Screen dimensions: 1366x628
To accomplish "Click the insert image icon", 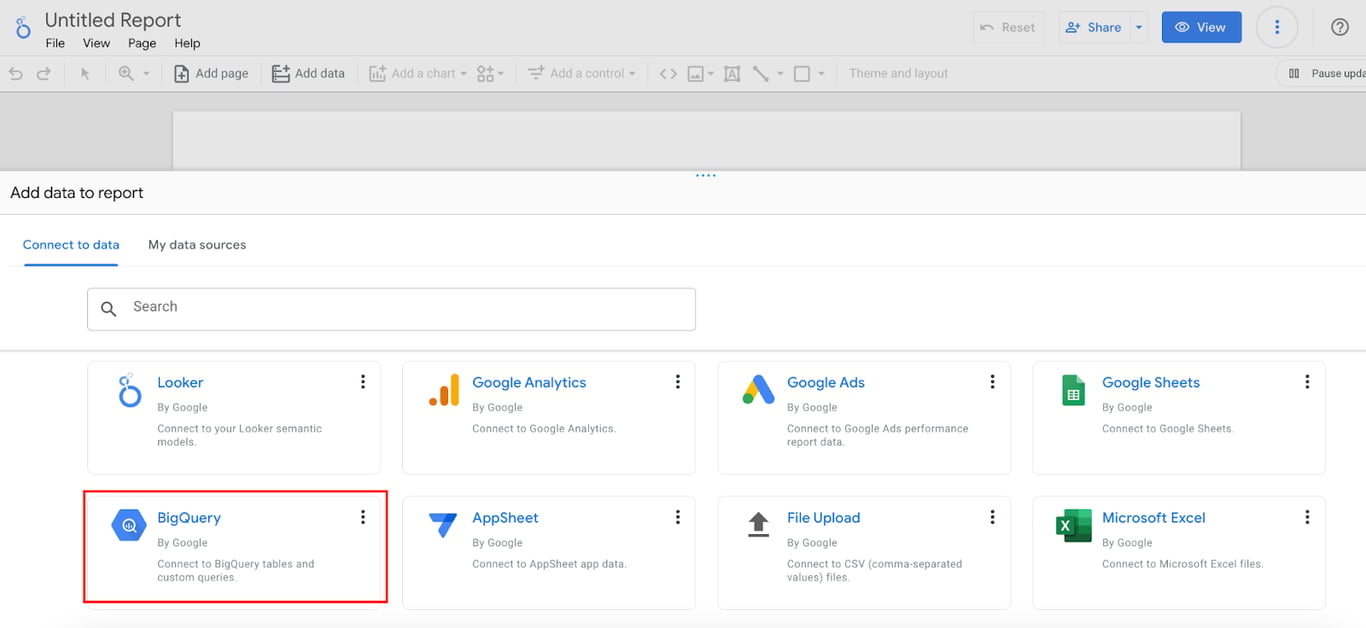I will (696, 73).
